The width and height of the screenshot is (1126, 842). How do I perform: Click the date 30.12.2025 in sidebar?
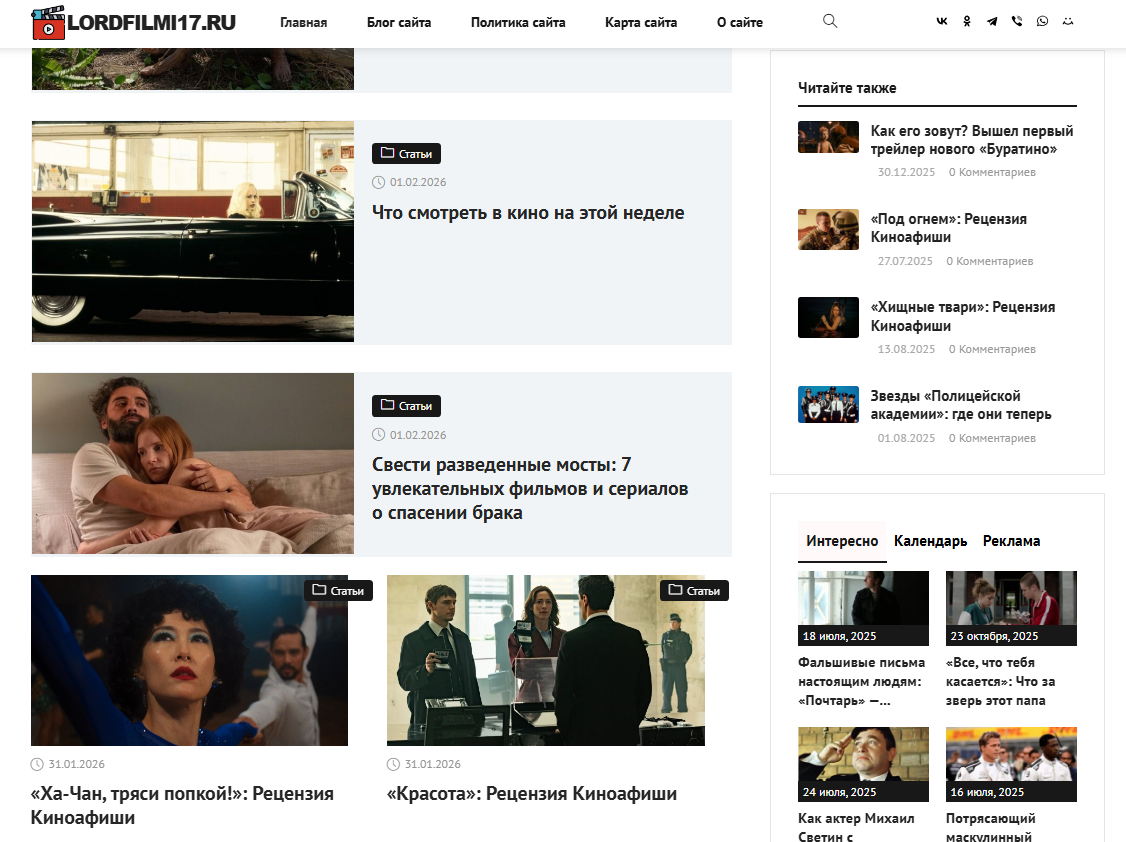[906, 172]
